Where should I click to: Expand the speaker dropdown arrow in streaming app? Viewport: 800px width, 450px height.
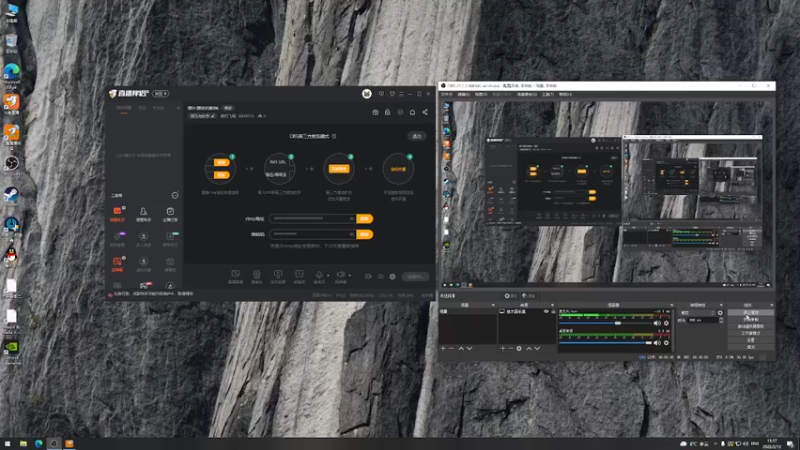point(349,276)
